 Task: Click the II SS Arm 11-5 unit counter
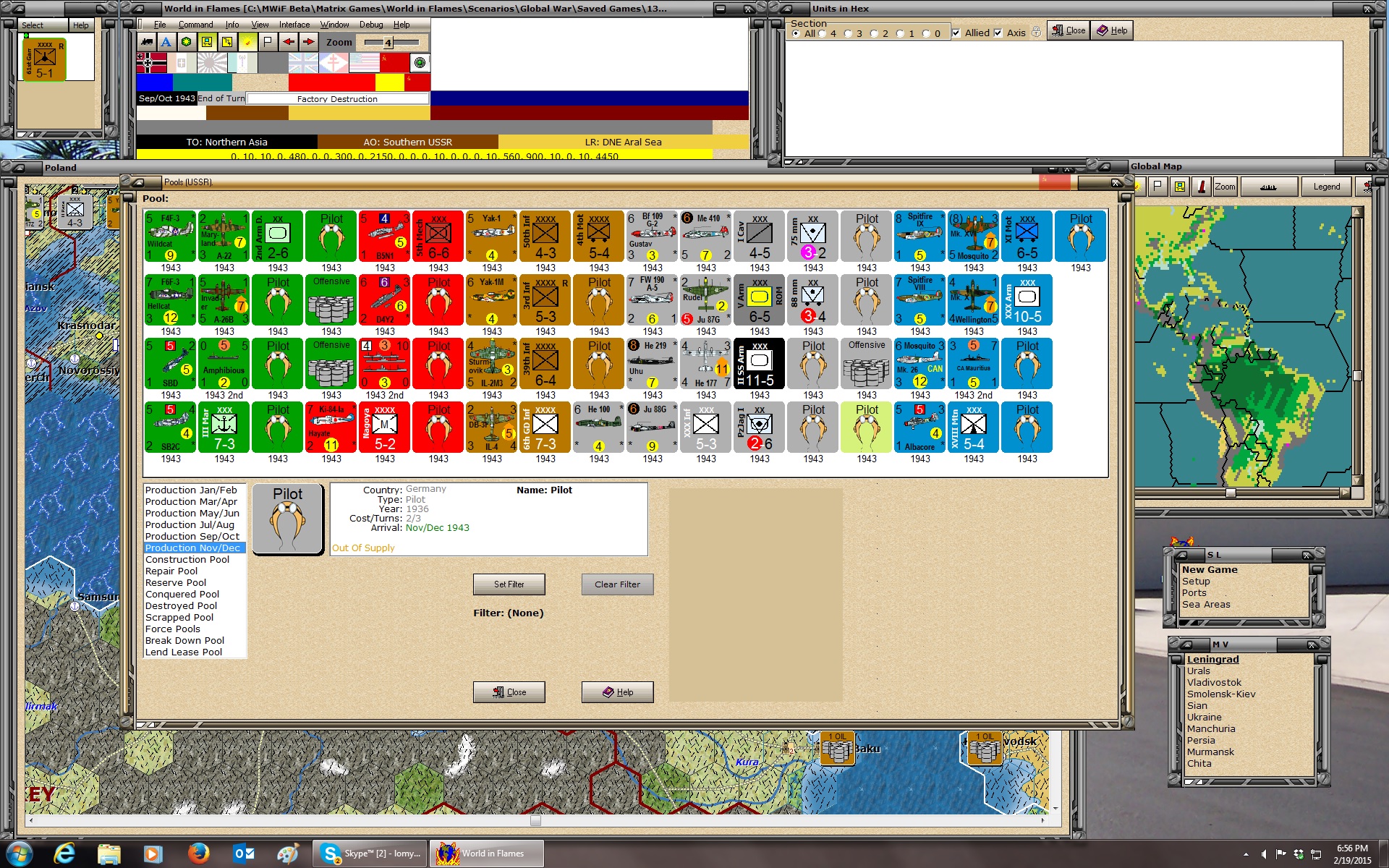pos(760,363)
